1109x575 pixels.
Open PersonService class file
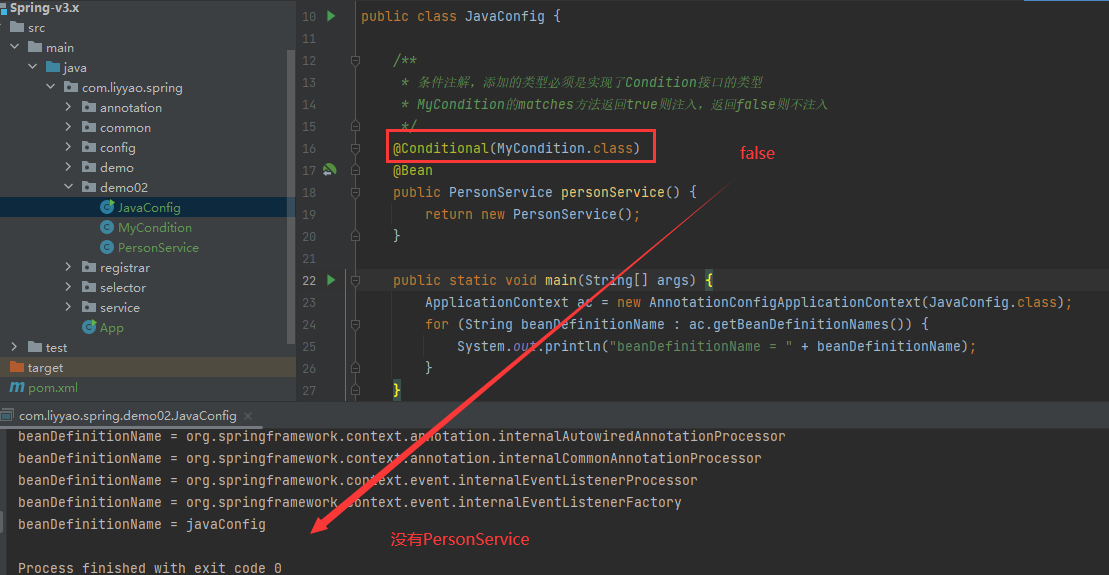tap(158, 248)
